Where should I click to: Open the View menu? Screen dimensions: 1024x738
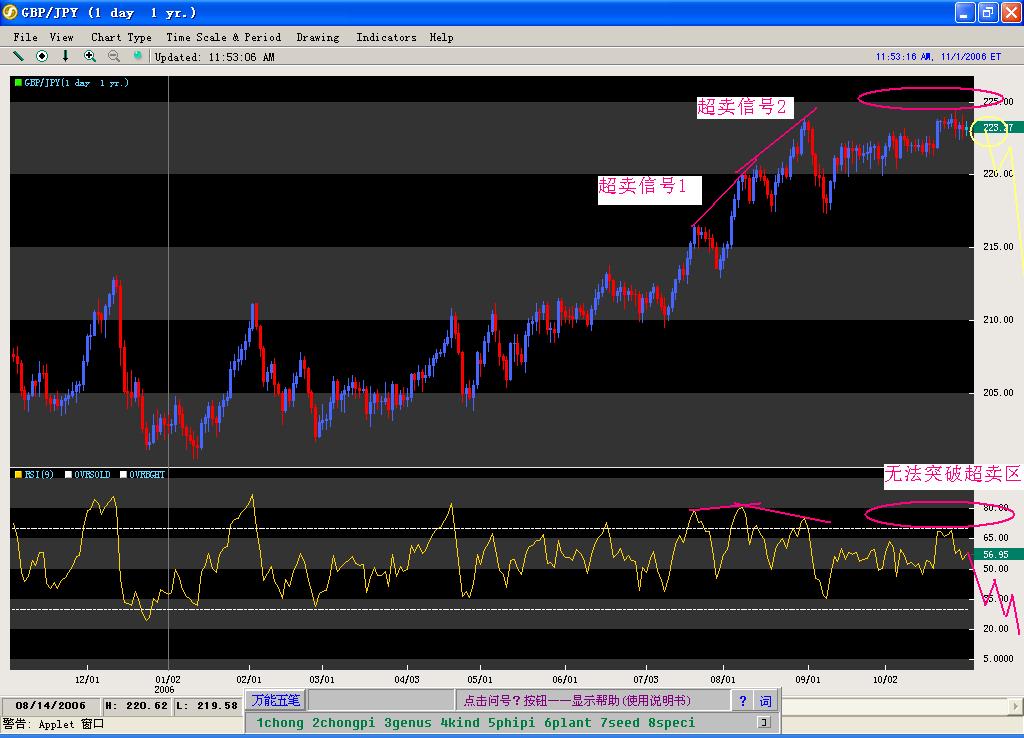(61, 37)
